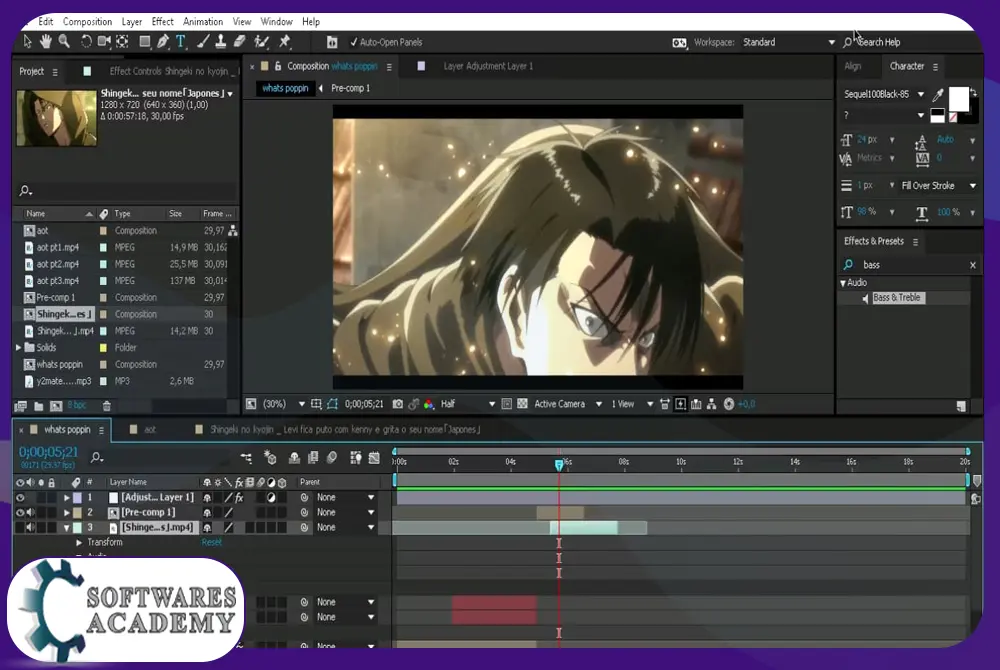Open the Layer menu

click(x=131, y=22)
